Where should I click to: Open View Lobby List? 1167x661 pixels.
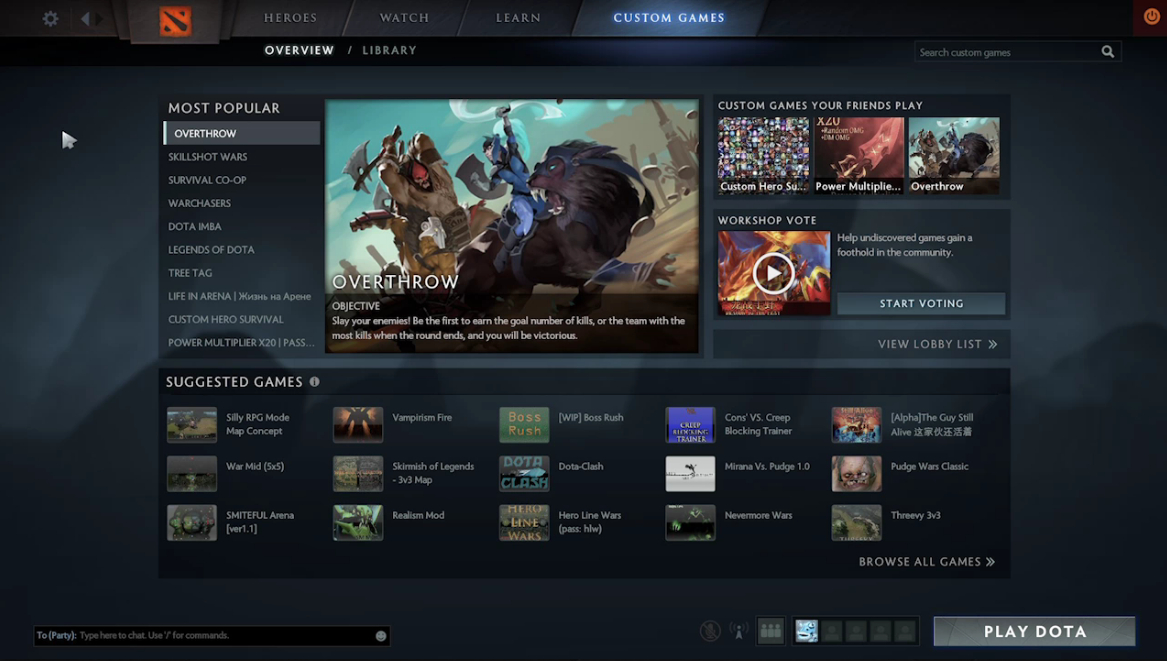937,344
